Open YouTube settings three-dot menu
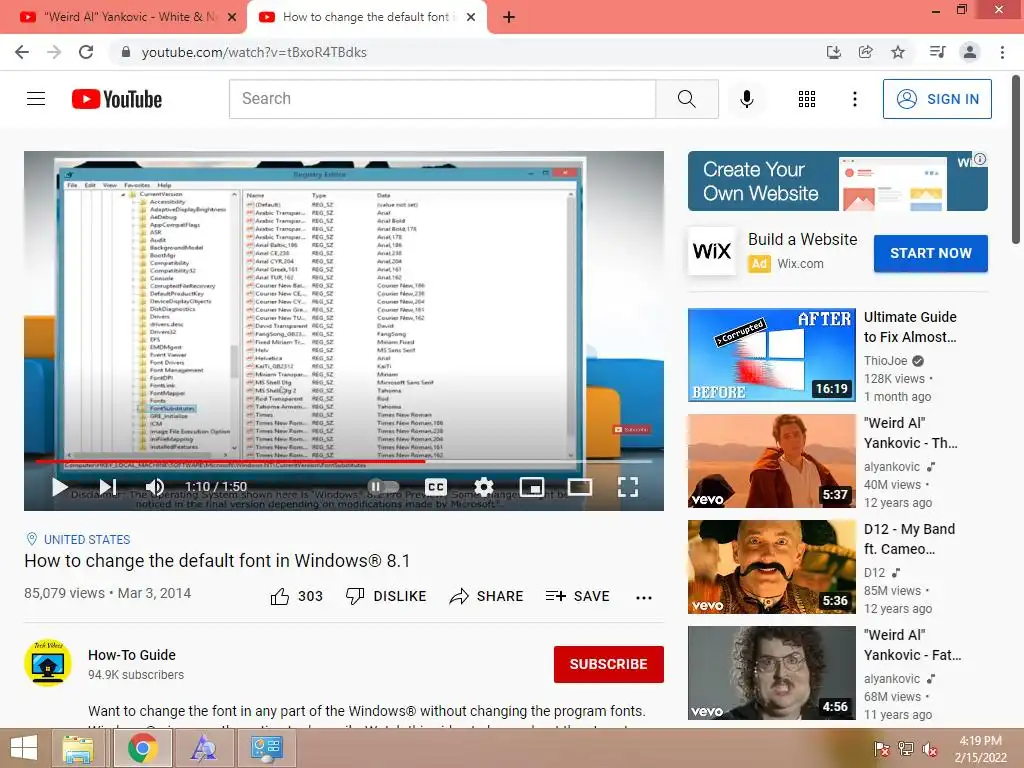This screenshot has width=1024, height=768. click(x=854, y=99)
